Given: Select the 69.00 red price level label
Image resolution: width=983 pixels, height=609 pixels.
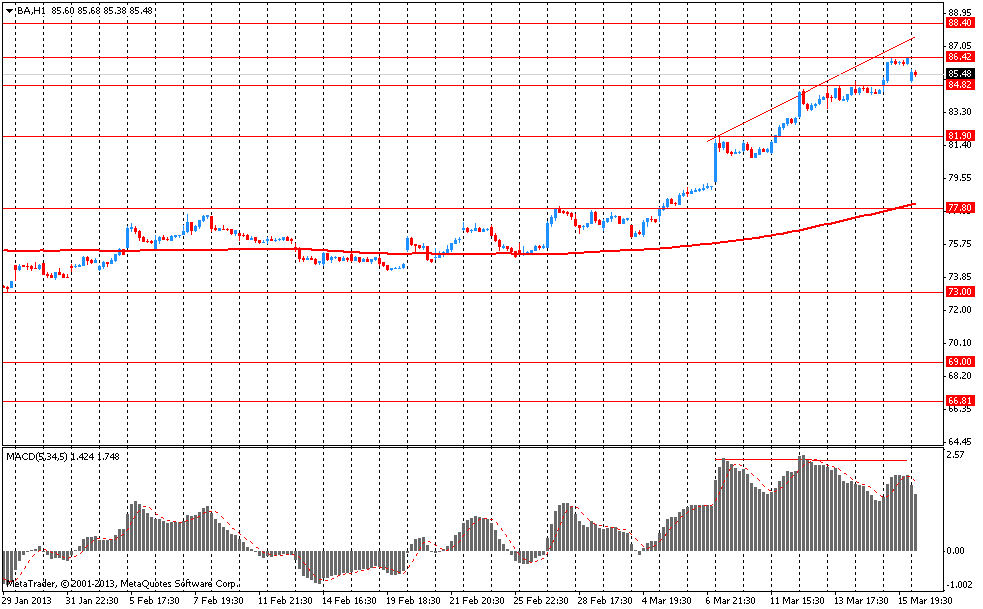Looking at the screenshot, I should pos(960,362).
